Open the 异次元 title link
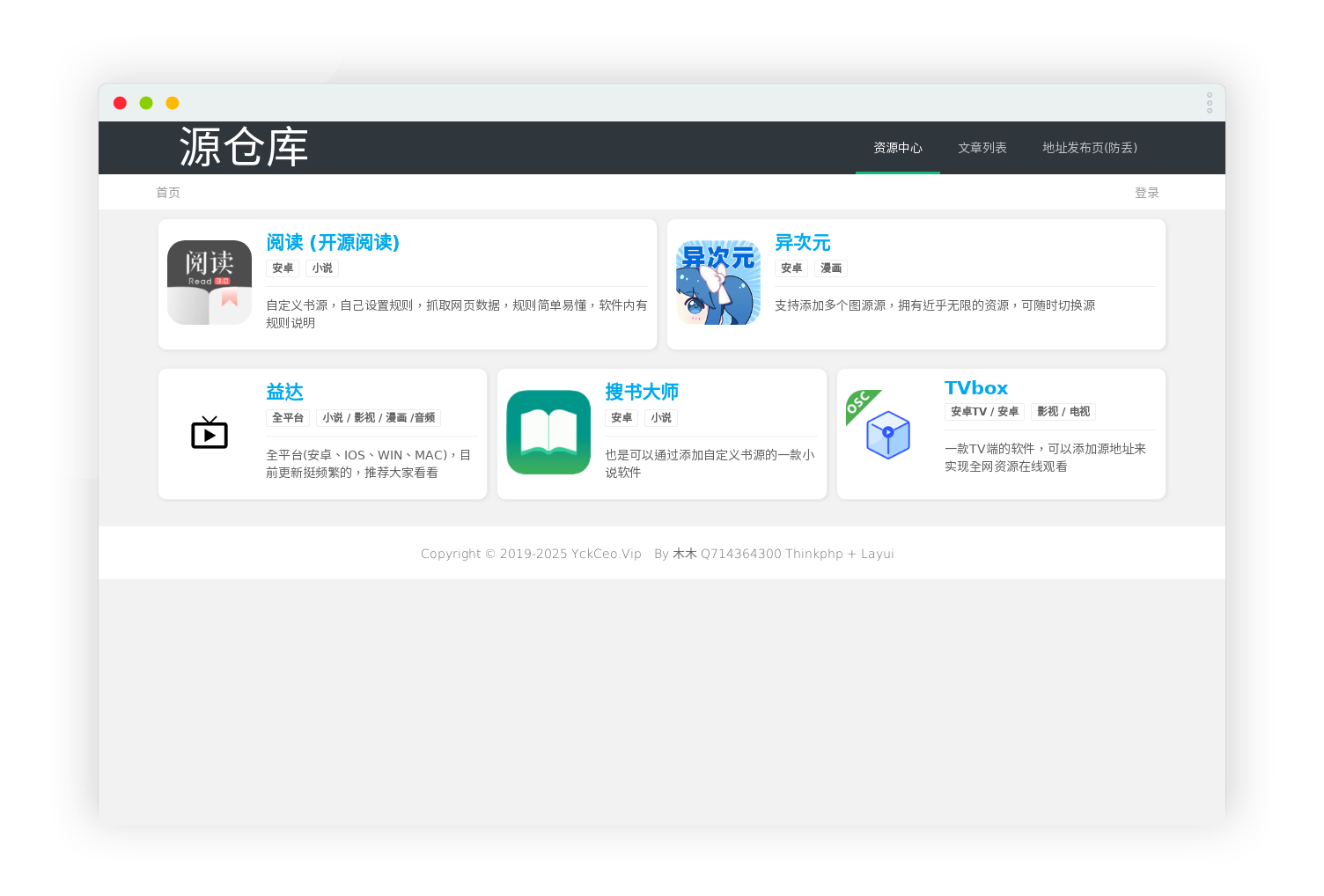1324x896 pixels. [x=802, y=242]
